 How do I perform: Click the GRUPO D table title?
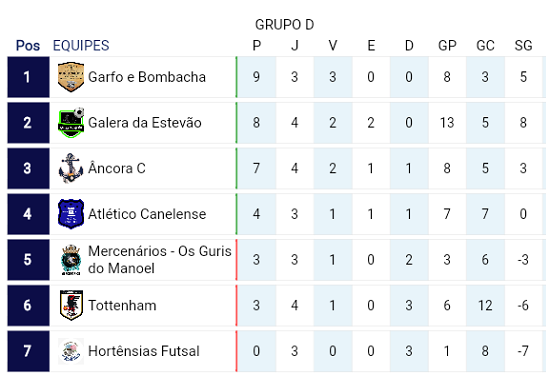coord(284,25)
